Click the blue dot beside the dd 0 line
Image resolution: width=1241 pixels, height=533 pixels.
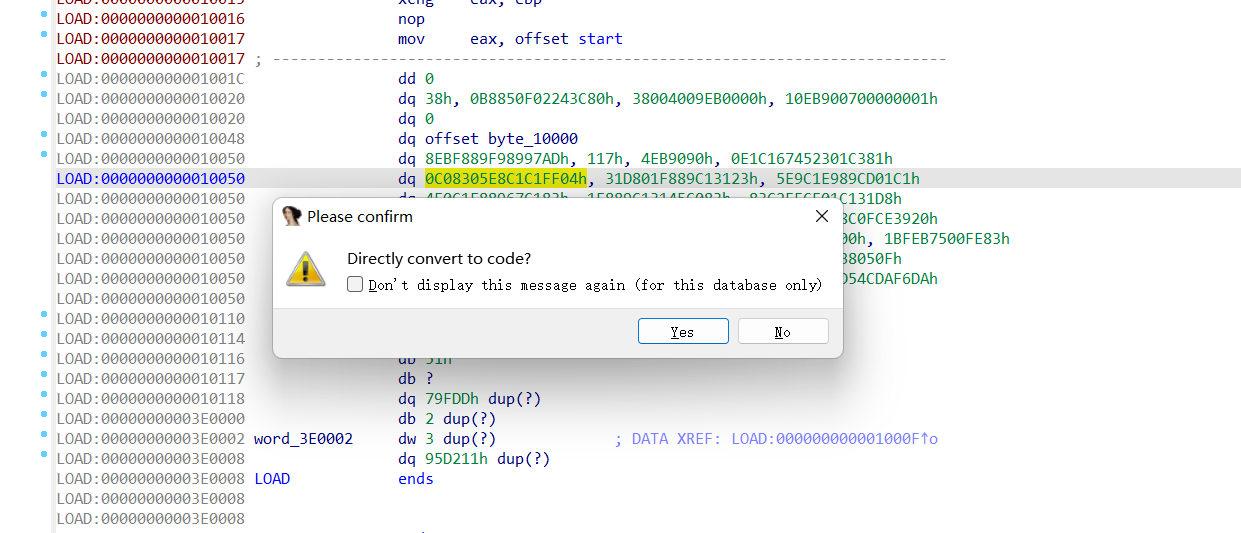pyautogui.click(x=44, y=75)
